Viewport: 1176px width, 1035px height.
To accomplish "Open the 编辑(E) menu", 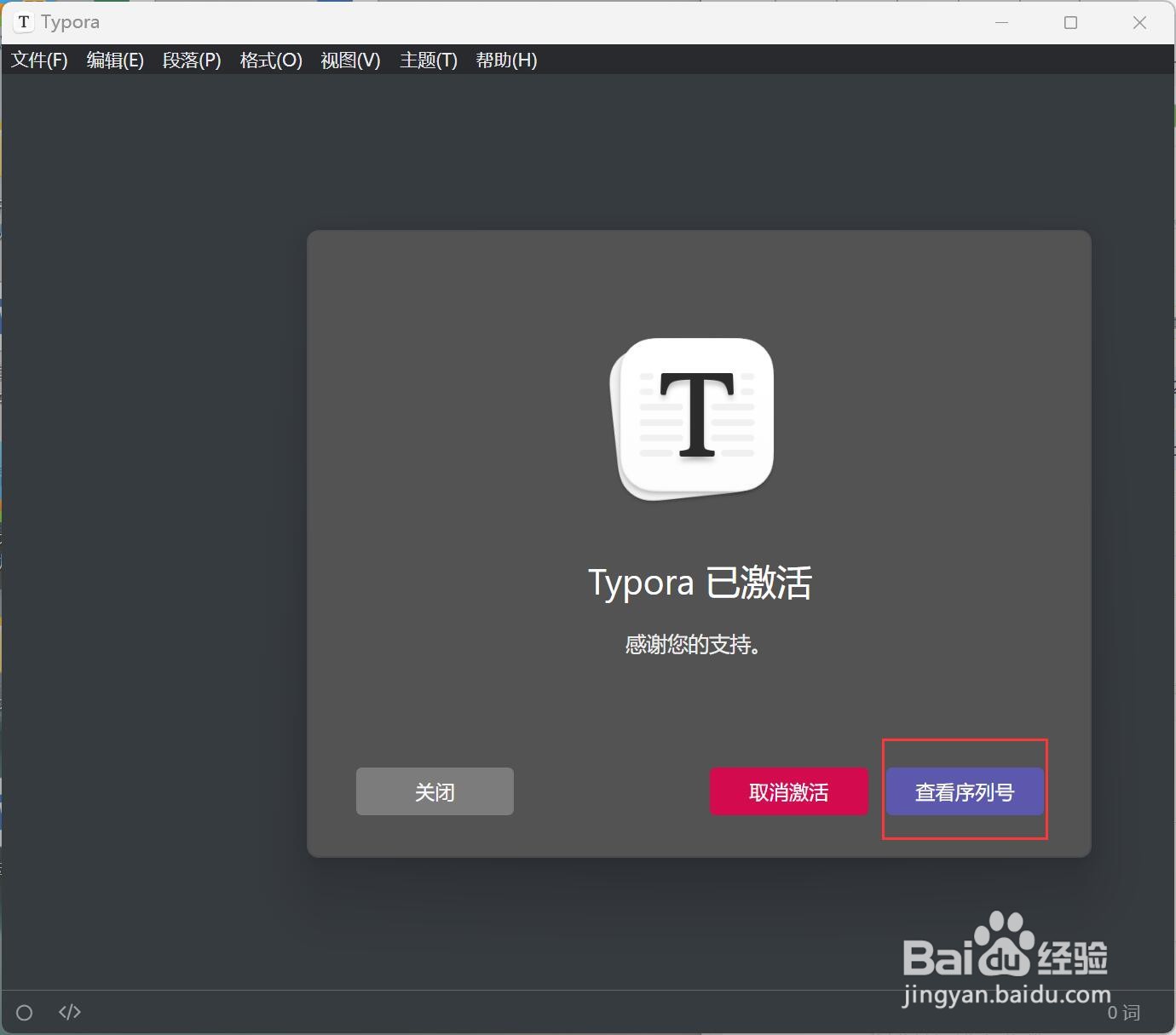I will [x=115, y=60].
